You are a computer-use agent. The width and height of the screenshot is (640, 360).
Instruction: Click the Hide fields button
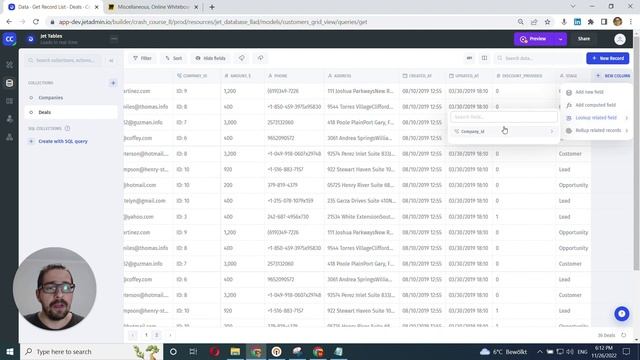211,58
